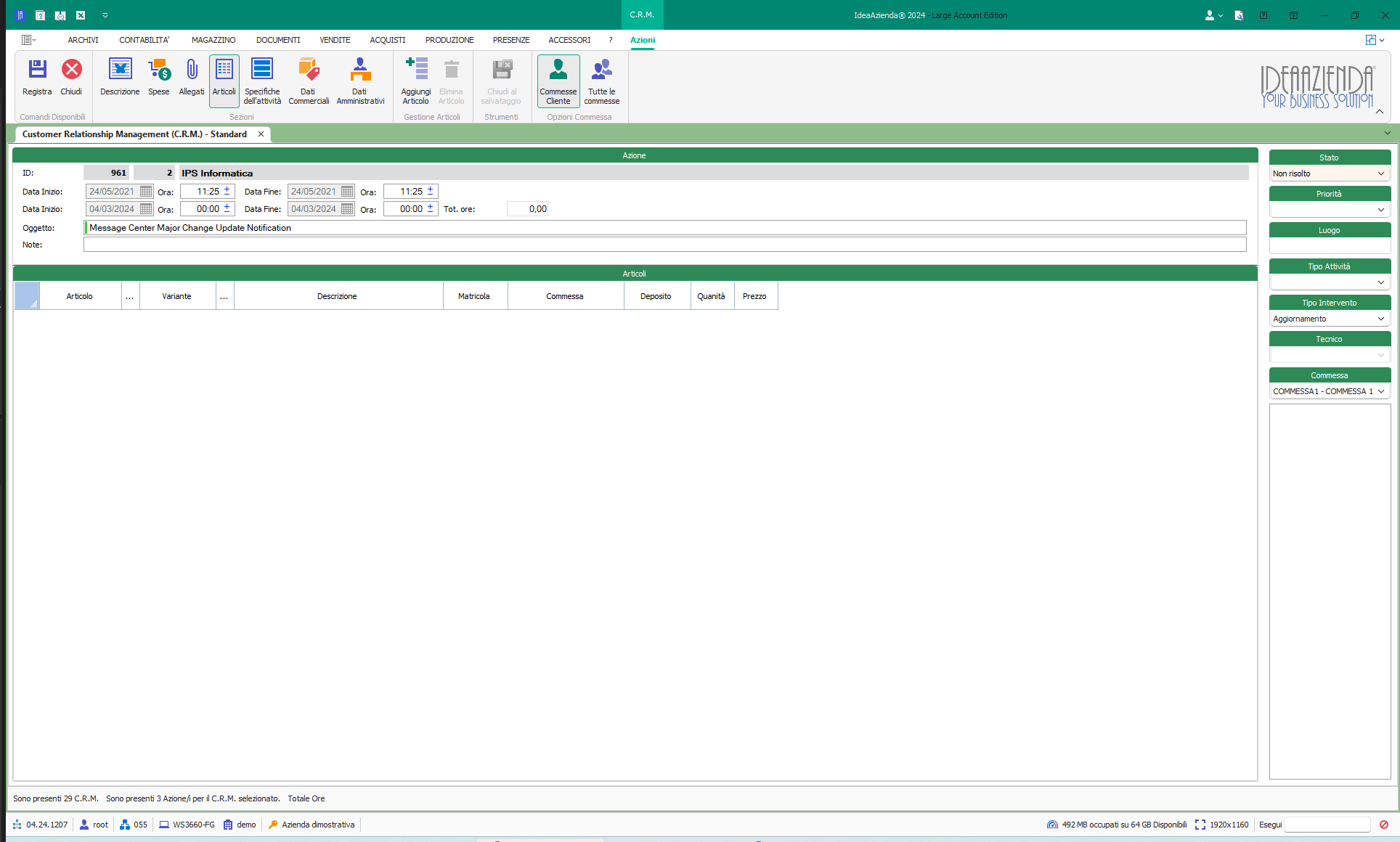
Task: Open the PRESENZE menu
Action: [511, 40]
